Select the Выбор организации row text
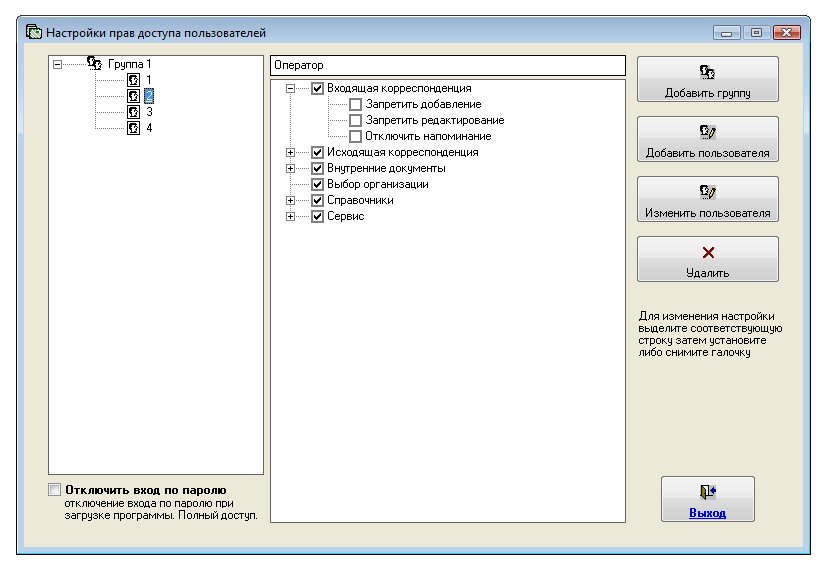 377,185
